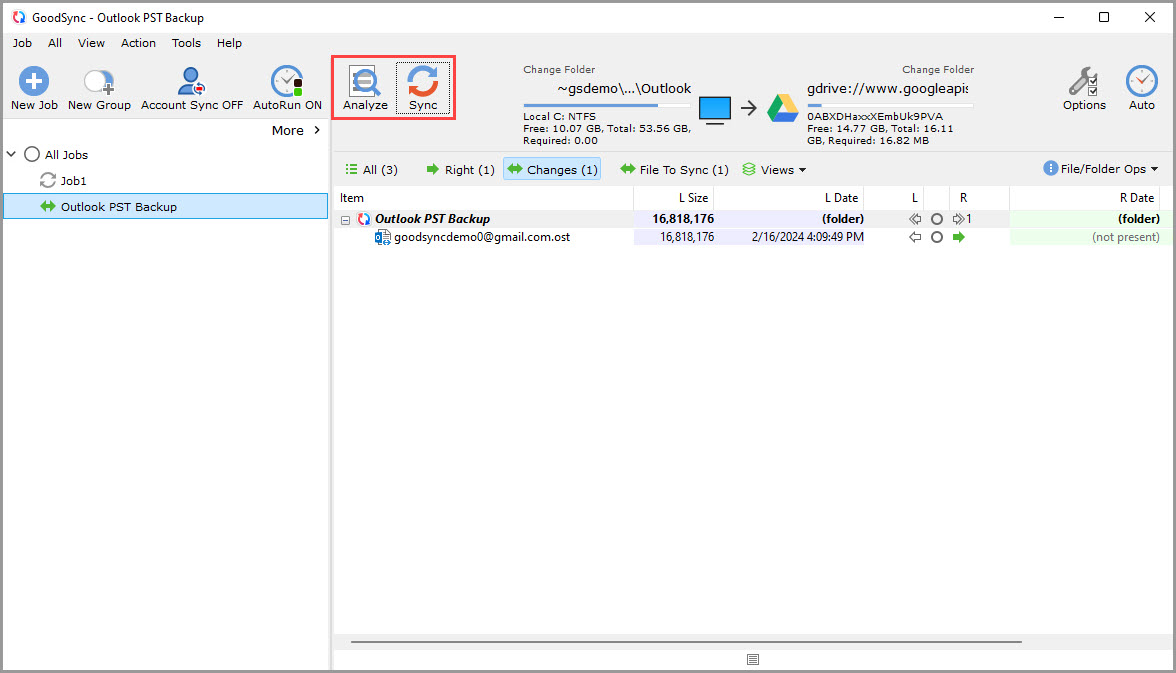Screen dimensions: 1176x673
Task: Open Auto schedule clock icon
Action: (1142, 81)
